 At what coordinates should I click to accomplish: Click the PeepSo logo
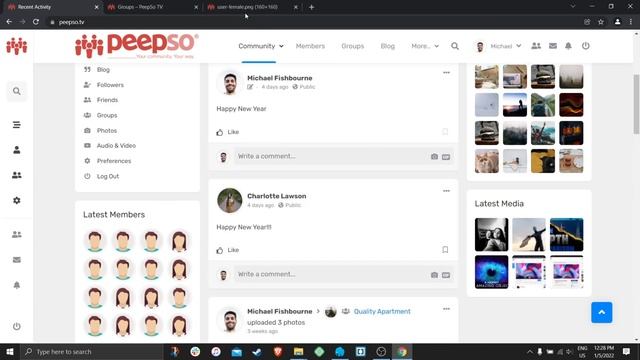(137, 46)
